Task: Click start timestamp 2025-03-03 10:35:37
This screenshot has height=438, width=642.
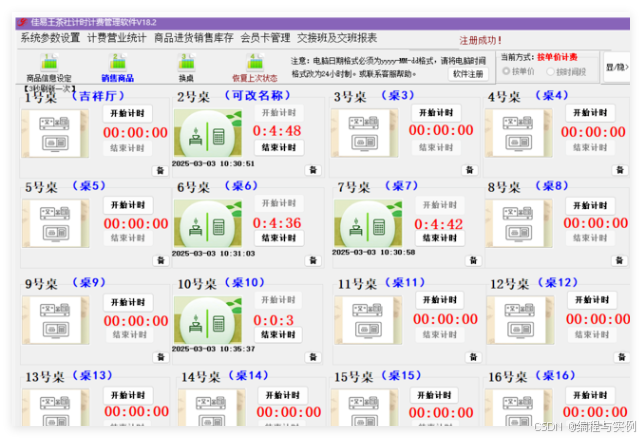Action: [213, 349]
